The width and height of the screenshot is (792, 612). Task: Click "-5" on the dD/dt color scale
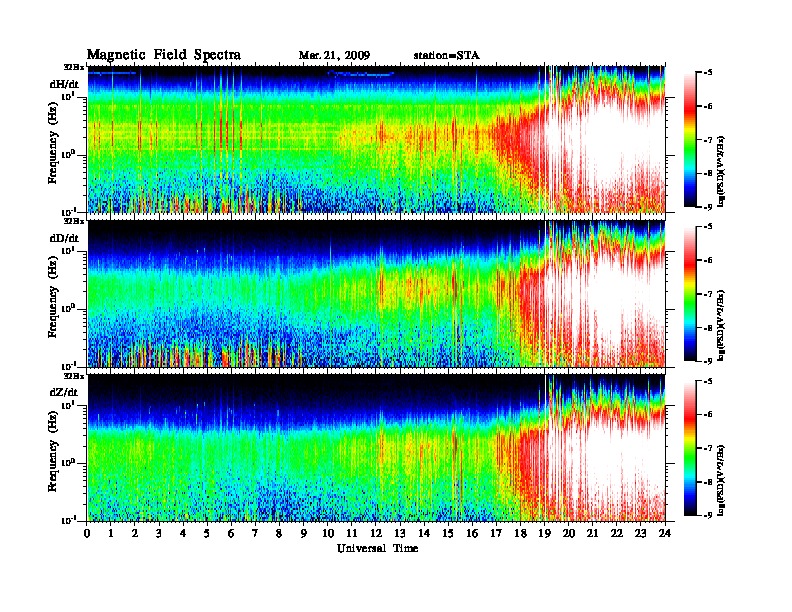[x=708, y=227]
